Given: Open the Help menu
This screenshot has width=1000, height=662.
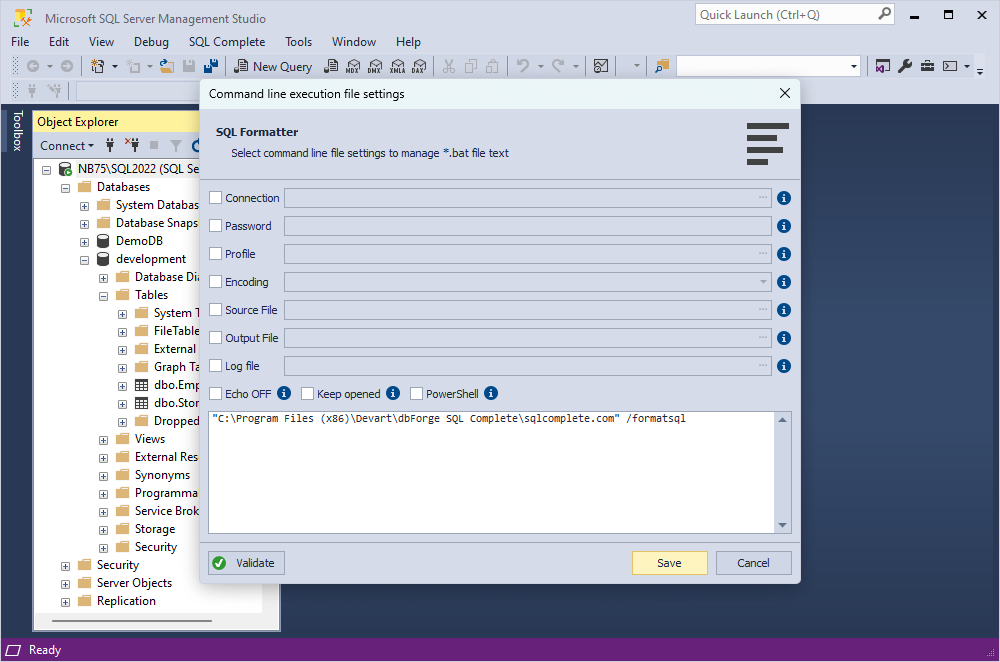Looking at the screenshot, I should pyautogui.click(x=408, y=41).
